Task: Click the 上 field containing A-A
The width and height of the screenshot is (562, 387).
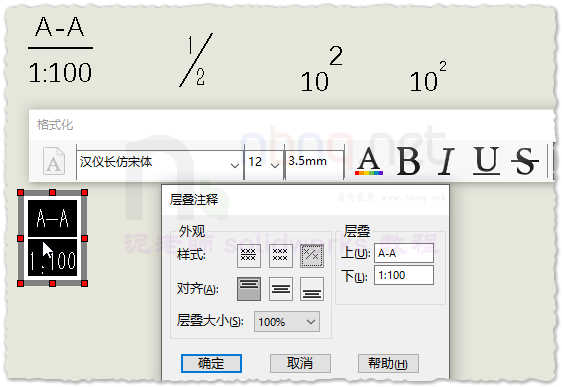Action: 404,253
